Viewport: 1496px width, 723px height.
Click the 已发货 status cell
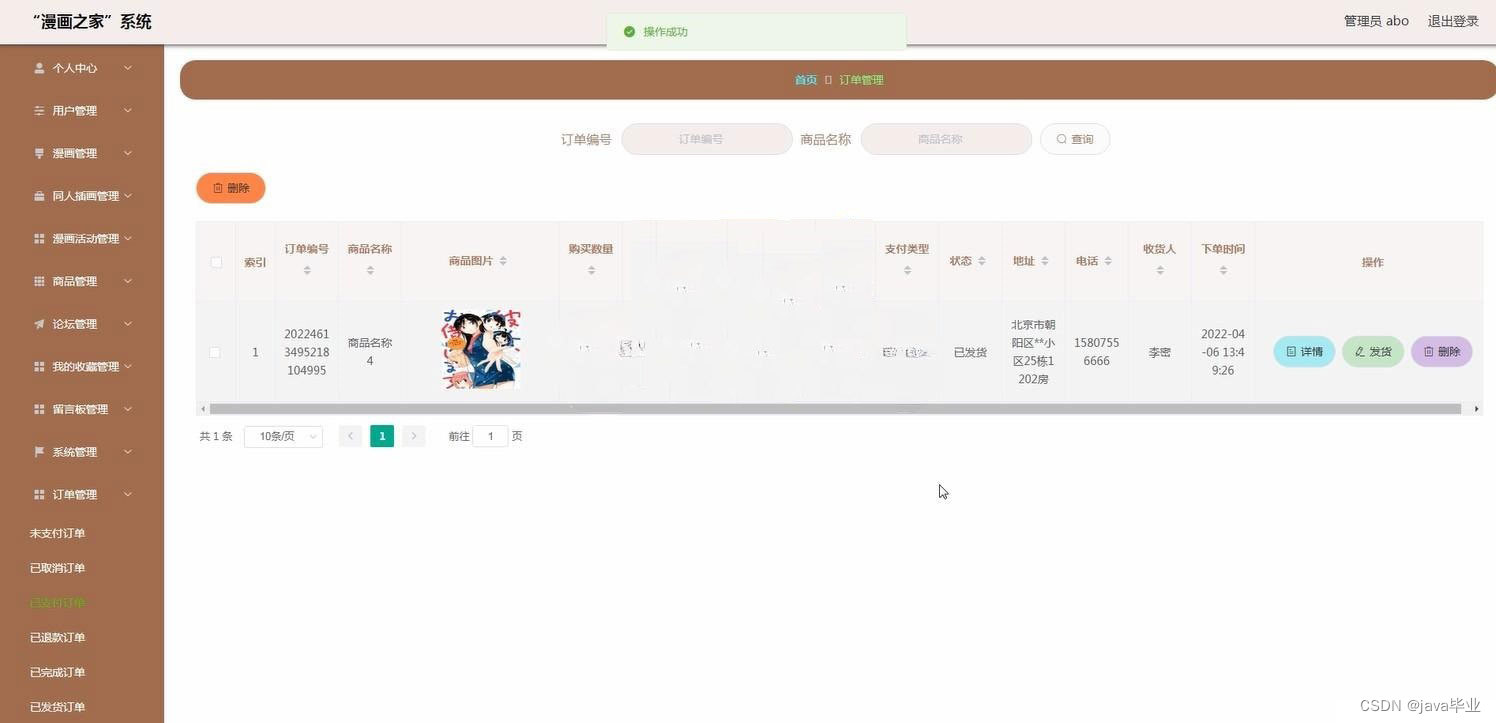tap(970, 352)
